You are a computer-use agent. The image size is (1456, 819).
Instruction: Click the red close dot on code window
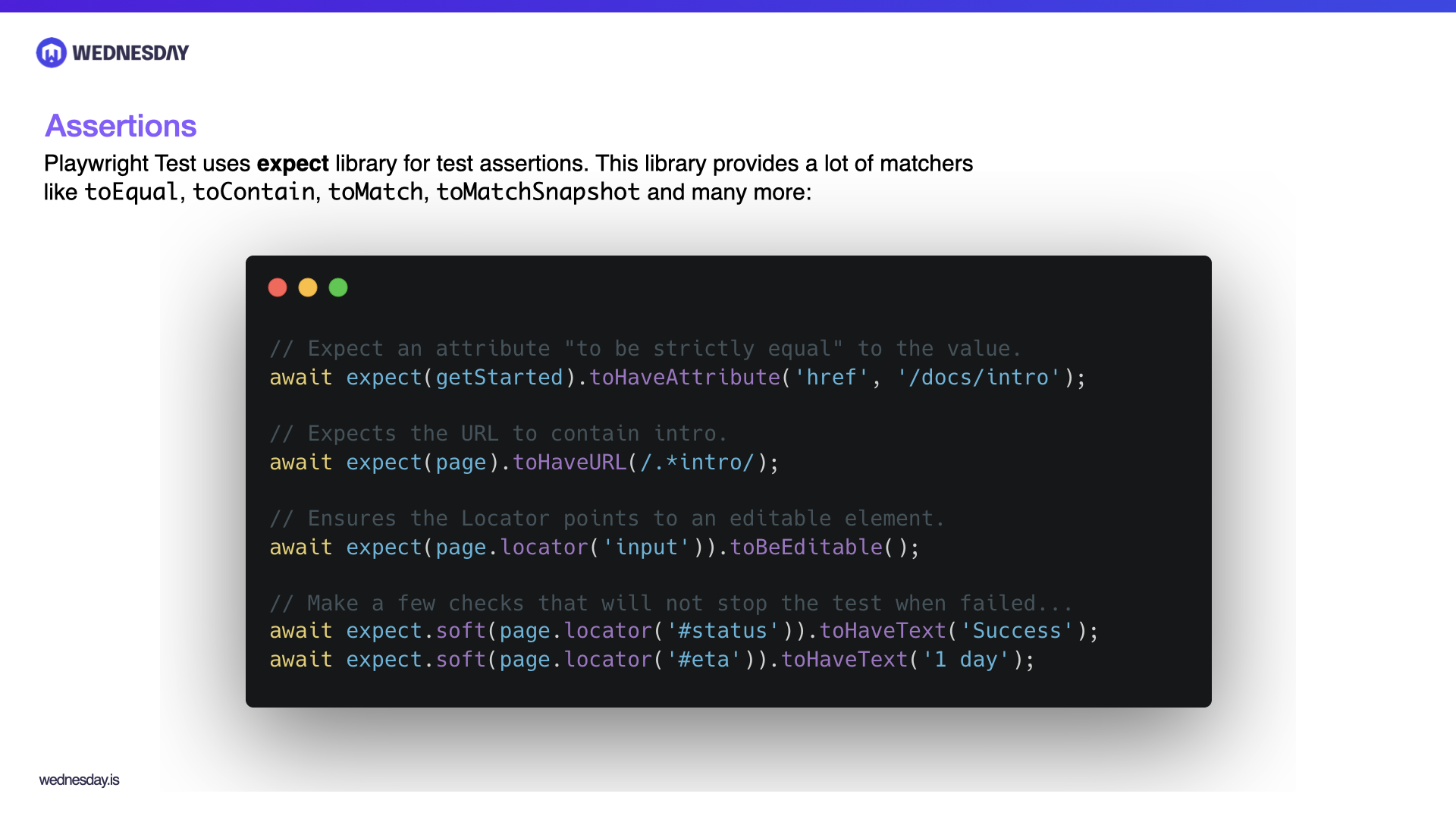coord(278,287)
